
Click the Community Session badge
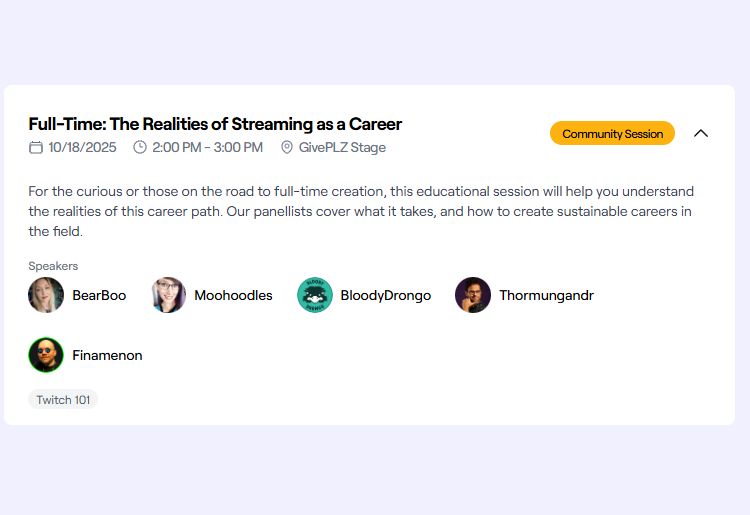tap(612, 133)
